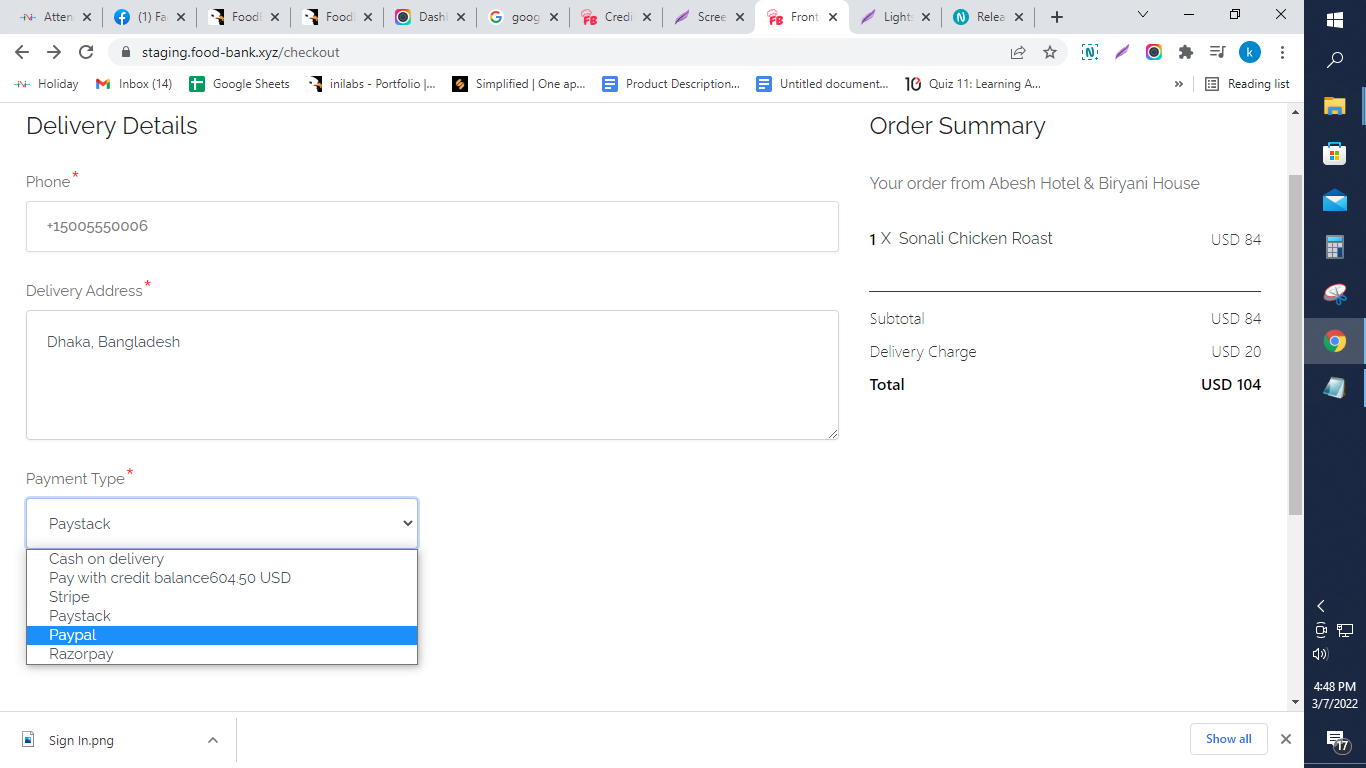Viewport: 1366px width, 768px height.
Task: Open the notification center with 17 alerts
Action: pos(1336,741)
